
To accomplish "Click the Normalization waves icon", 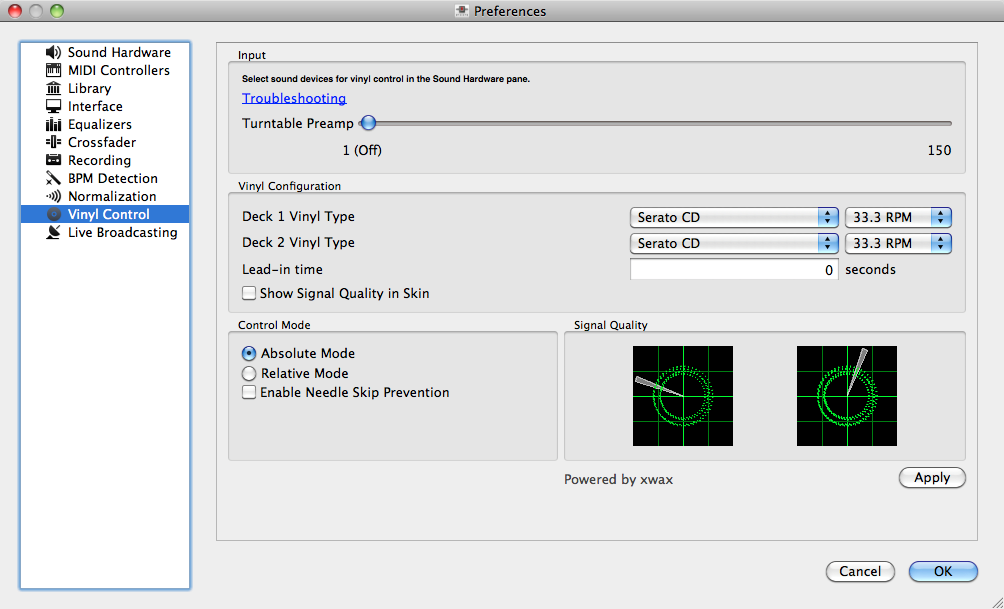I will pos(54,196).
